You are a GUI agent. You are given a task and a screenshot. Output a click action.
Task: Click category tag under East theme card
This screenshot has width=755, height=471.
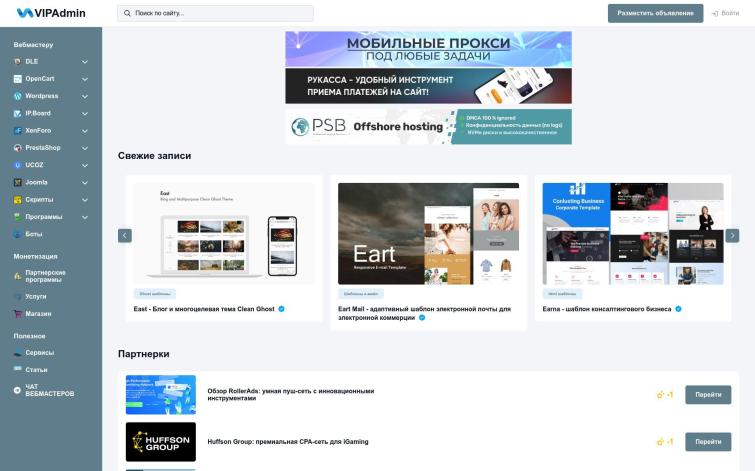click(155, 294)
